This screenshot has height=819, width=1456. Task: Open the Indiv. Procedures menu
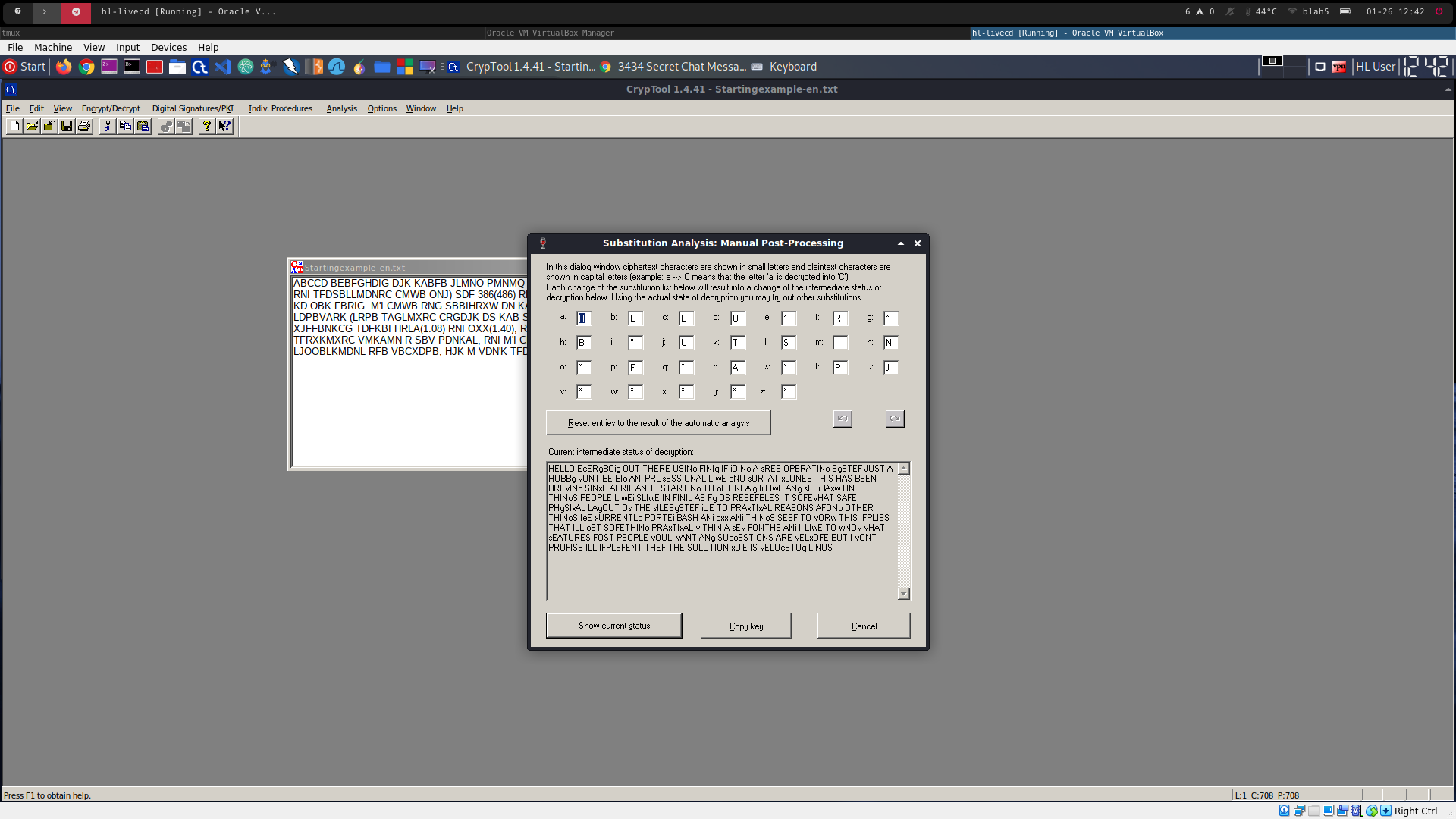[280, 108]
